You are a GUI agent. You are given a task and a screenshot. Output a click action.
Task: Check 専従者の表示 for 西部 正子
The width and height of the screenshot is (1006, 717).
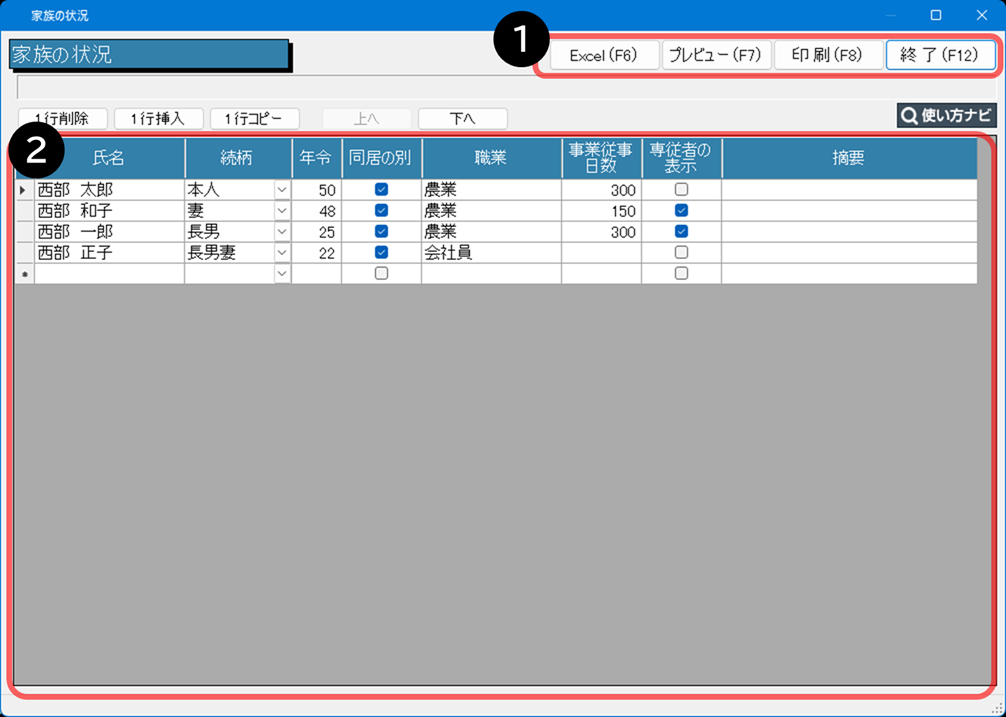(x=681, y=253)
